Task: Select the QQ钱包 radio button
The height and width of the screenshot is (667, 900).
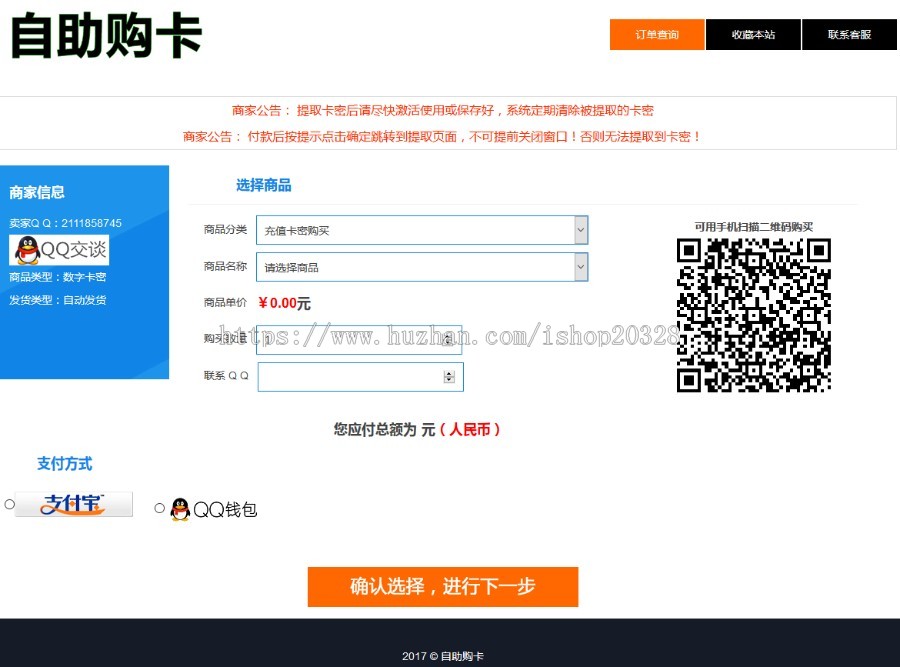Action: (160, 508)
